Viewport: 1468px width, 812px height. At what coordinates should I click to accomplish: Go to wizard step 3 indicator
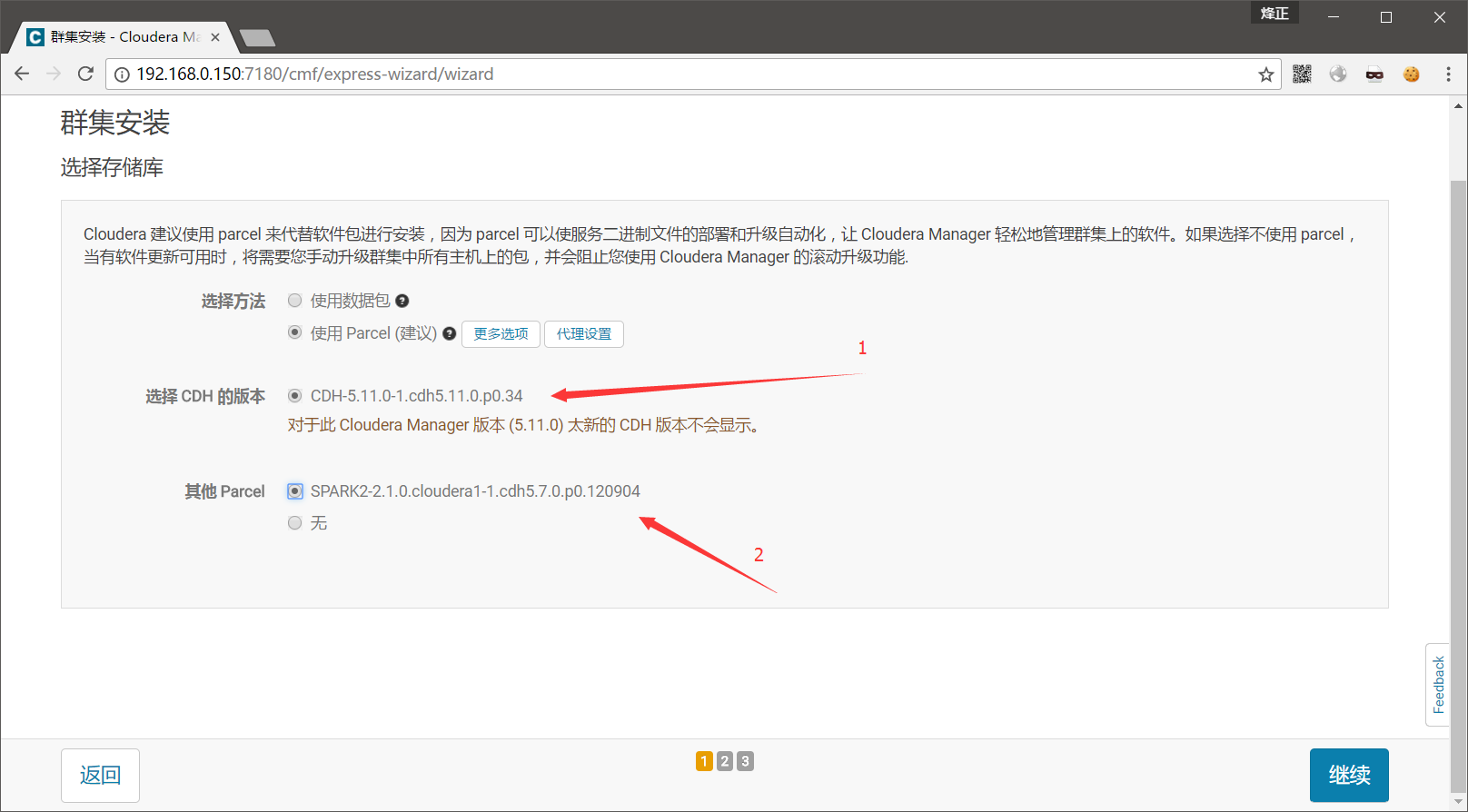click(x=745, y=761)
